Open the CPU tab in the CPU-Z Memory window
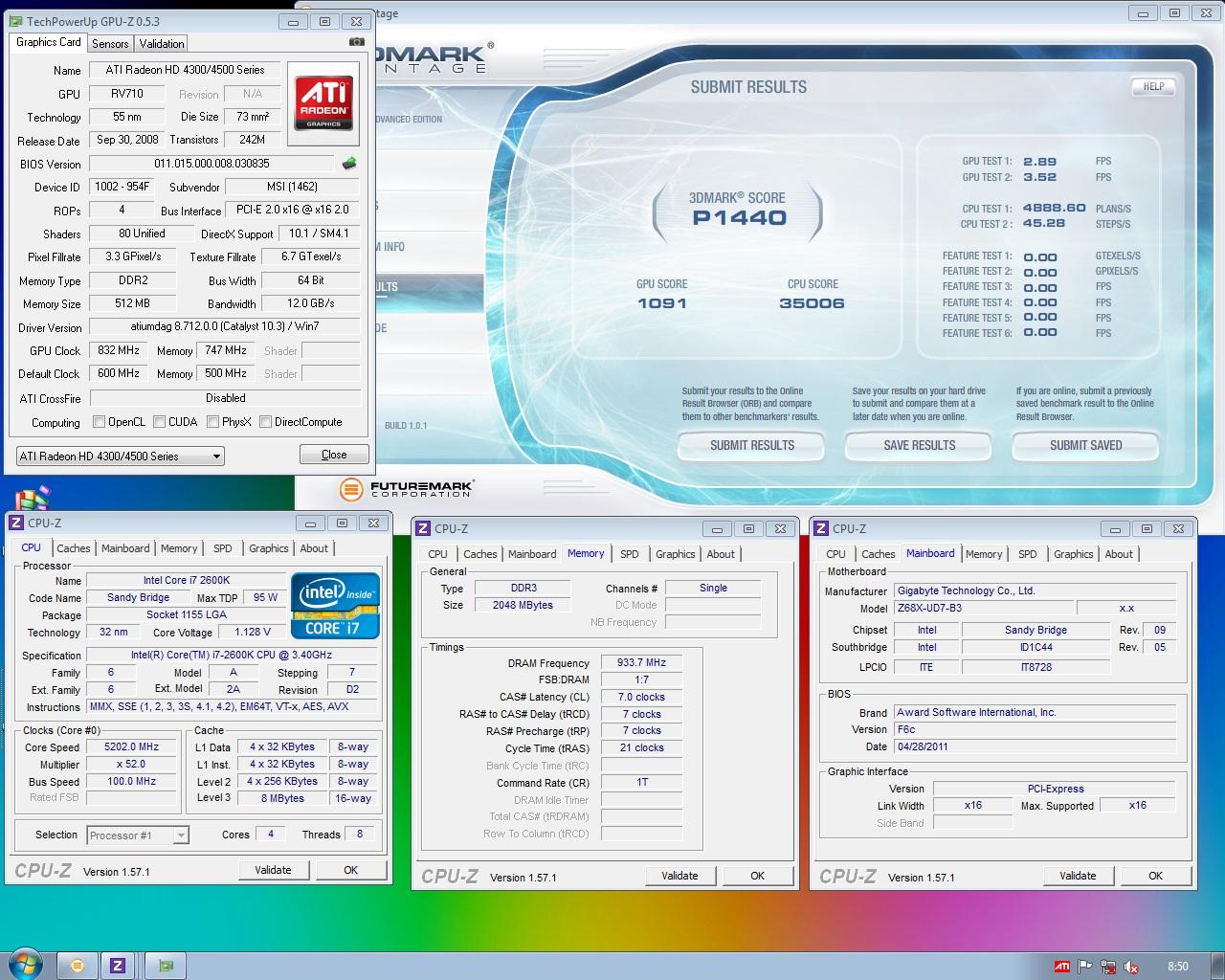 tap(438, 554)
